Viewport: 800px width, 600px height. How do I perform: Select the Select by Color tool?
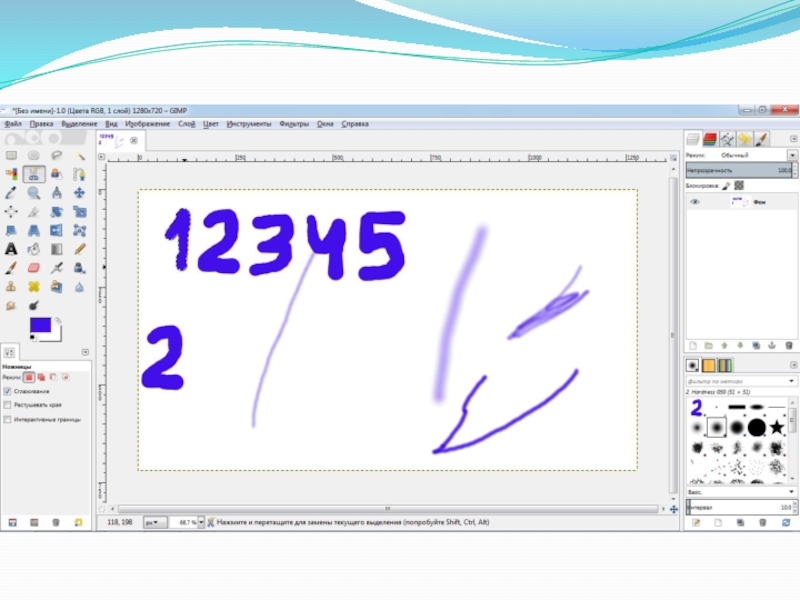(x=11, y=174)
